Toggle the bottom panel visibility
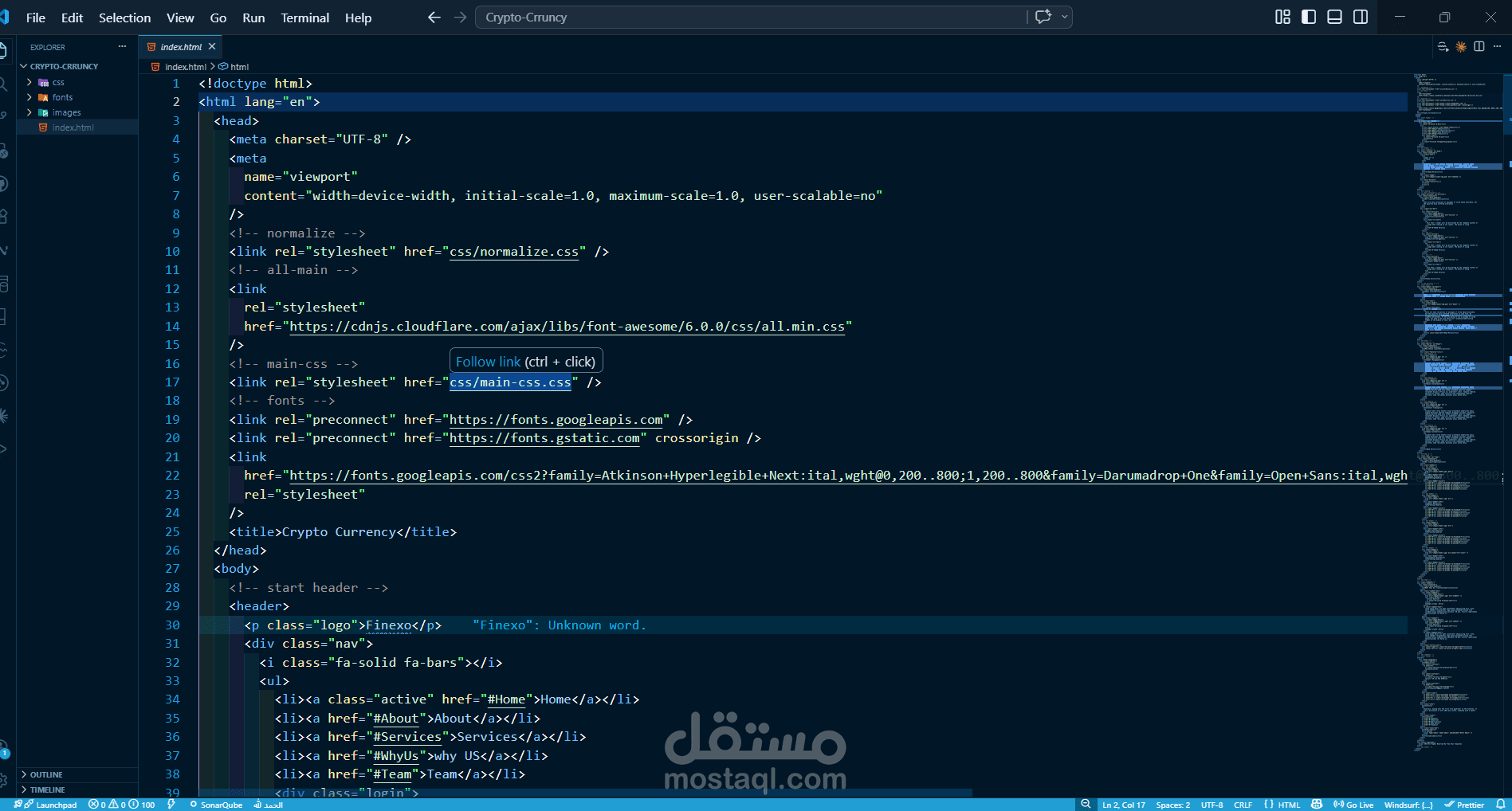 1334,17
